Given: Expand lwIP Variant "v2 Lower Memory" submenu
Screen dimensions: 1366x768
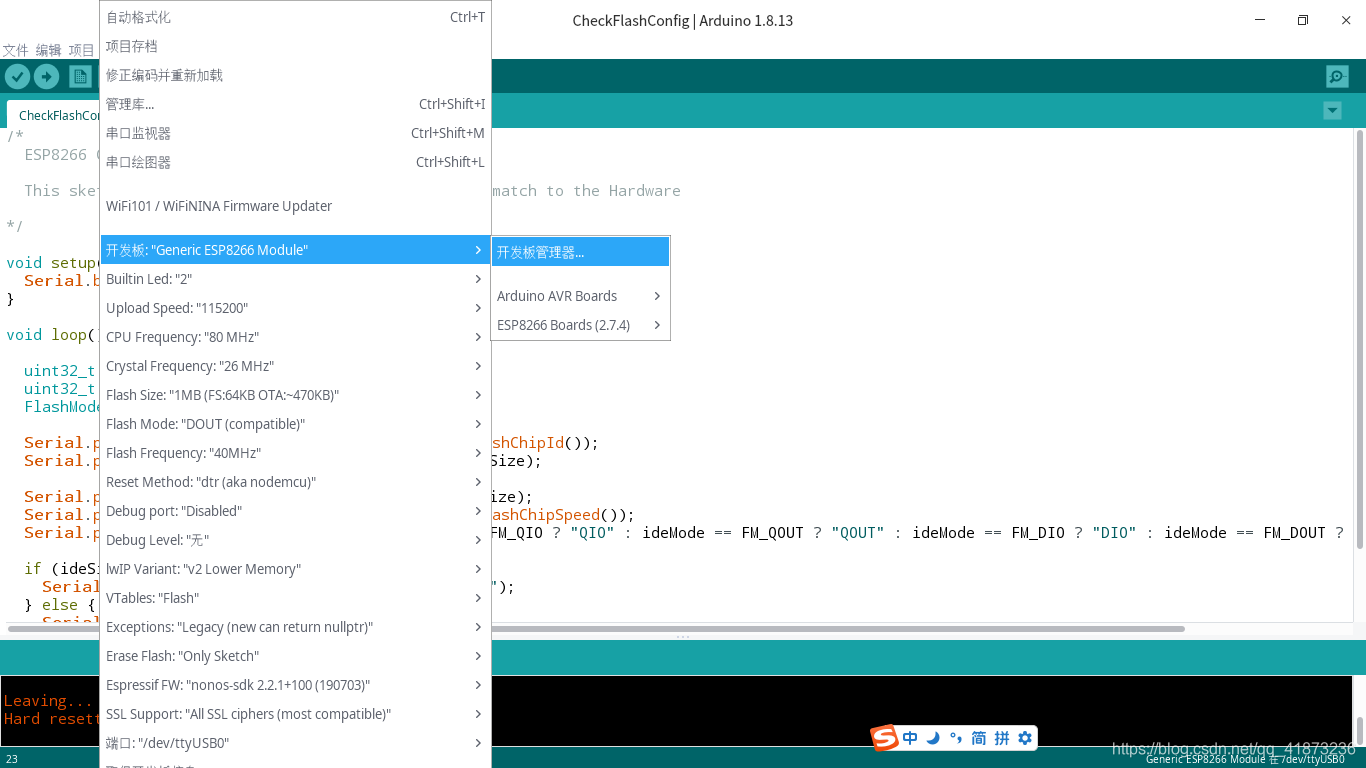Looking at the screenshot, I should click(x=296, y=569).
